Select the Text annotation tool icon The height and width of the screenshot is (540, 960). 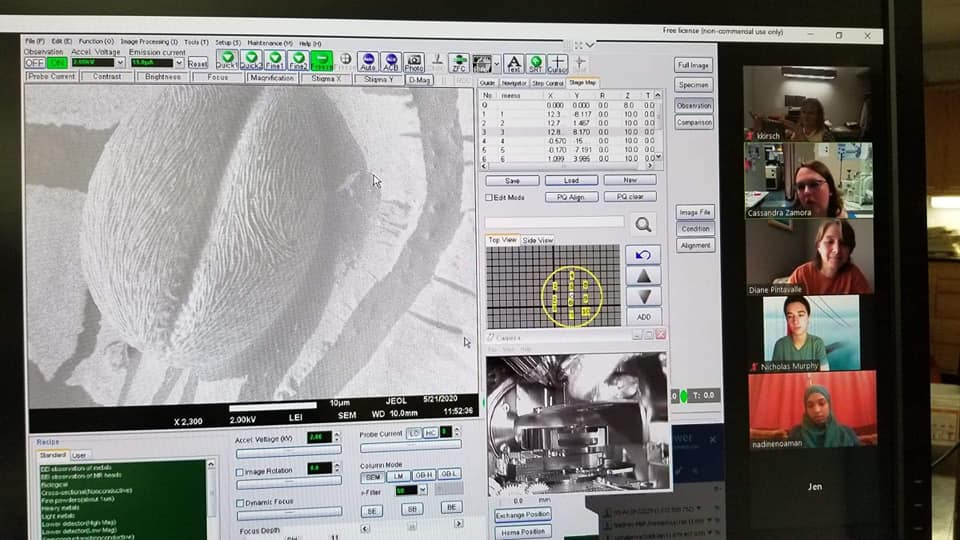click(x=513, y=64)
